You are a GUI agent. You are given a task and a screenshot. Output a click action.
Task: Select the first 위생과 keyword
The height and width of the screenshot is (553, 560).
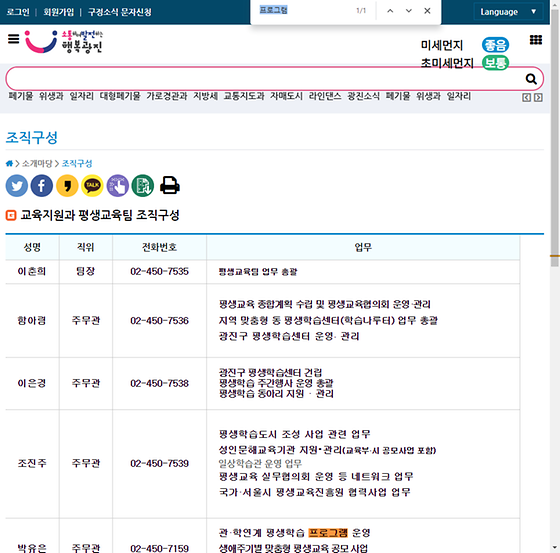point(51,96)
